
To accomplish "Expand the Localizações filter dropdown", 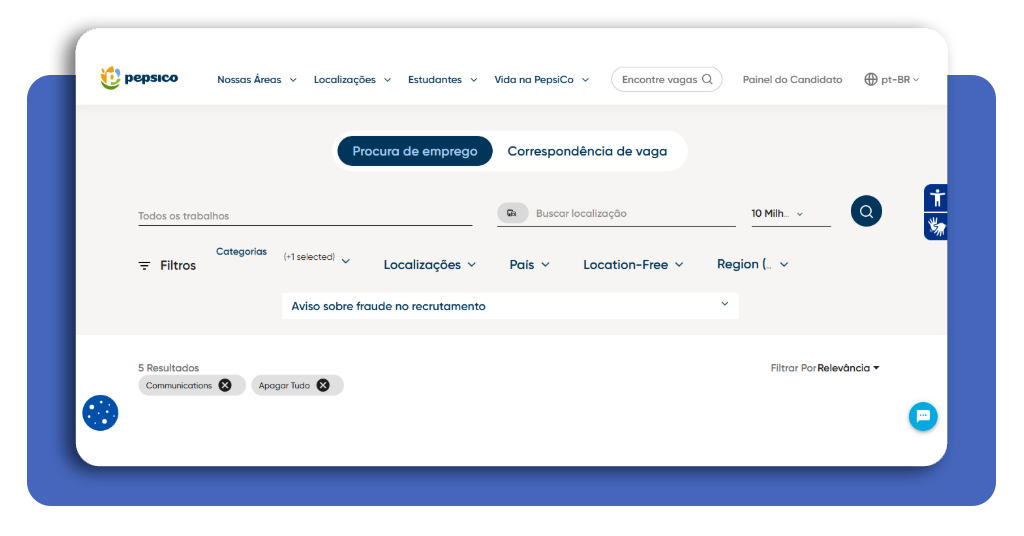I will click(430, 264).
